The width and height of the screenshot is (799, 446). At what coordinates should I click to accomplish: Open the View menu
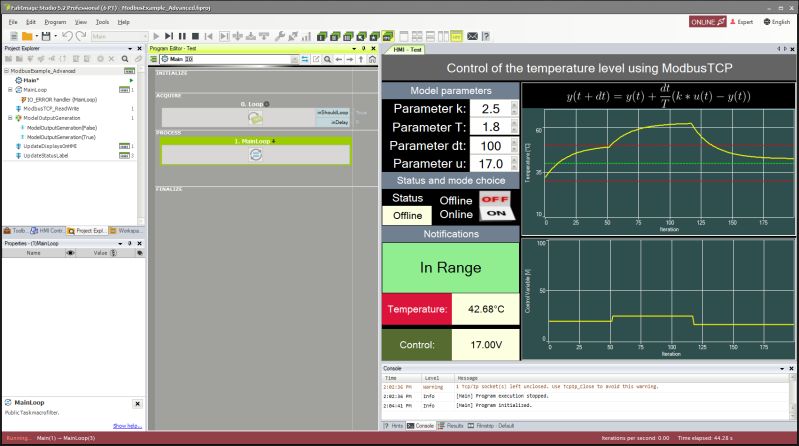81,22
